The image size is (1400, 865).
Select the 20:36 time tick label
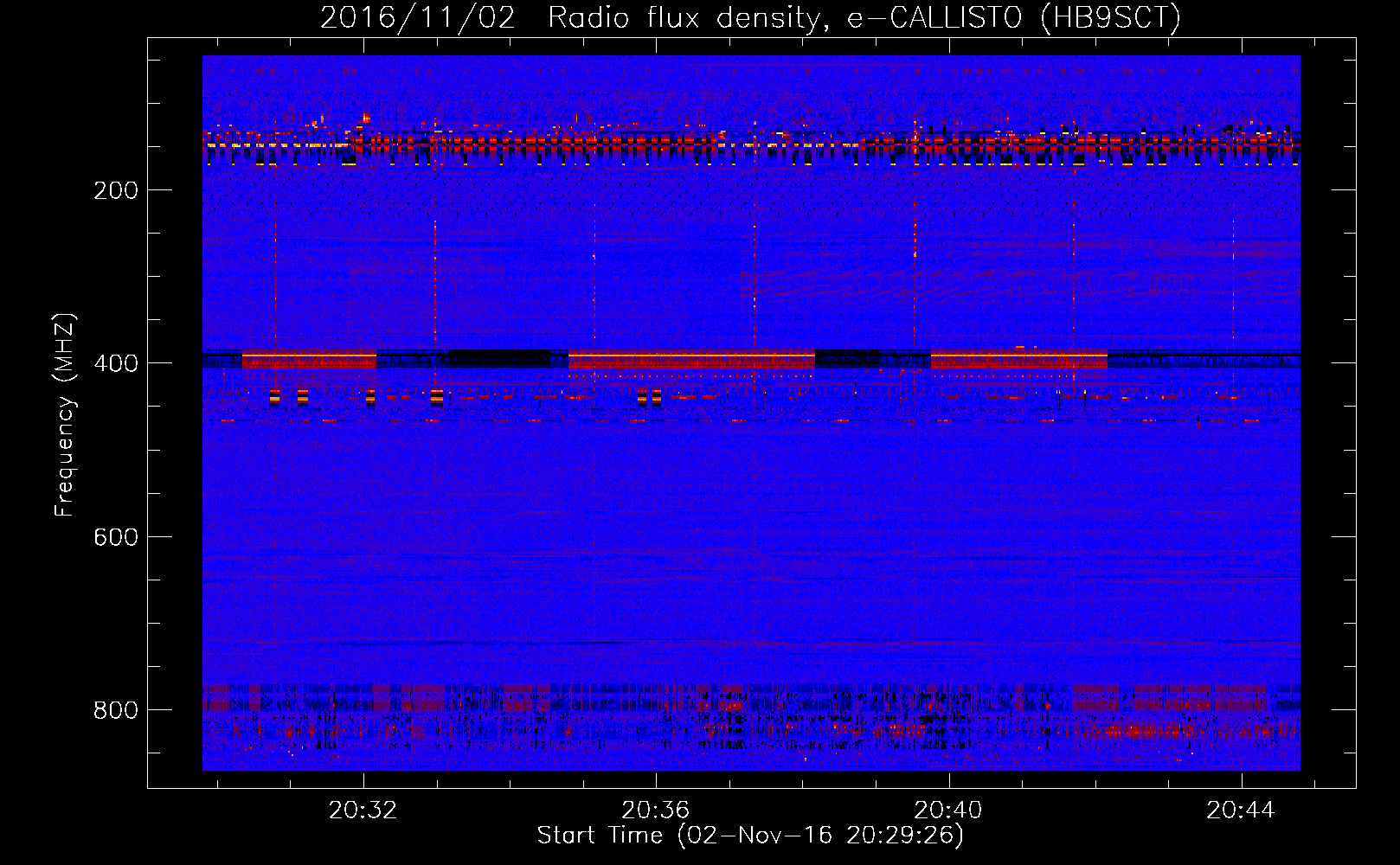pos(656,810)
